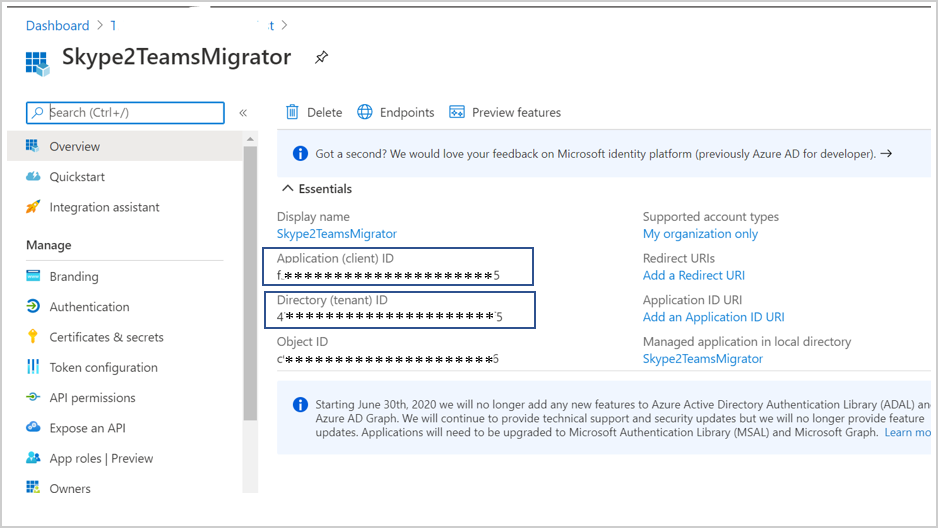938x528 pixels.
Task: Click the Endpoints globe icon
Action: (365, 112)
